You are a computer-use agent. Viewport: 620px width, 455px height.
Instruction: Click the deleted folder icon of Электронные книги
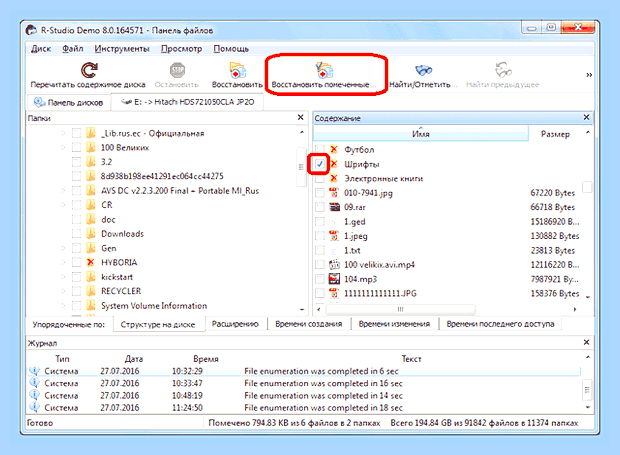(334, 178)
